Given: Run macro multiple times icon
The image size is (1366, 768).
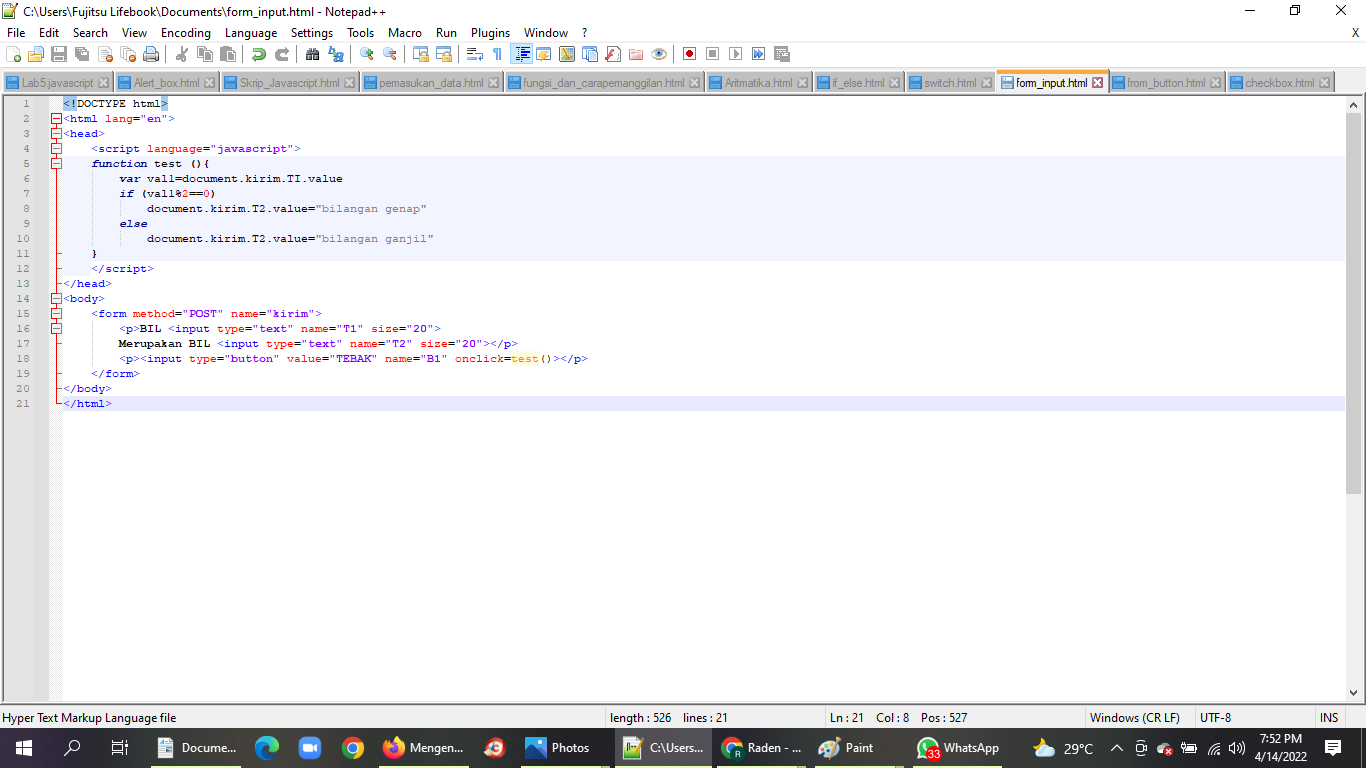Looking at the screenshot, I should (x=758, y=54).
